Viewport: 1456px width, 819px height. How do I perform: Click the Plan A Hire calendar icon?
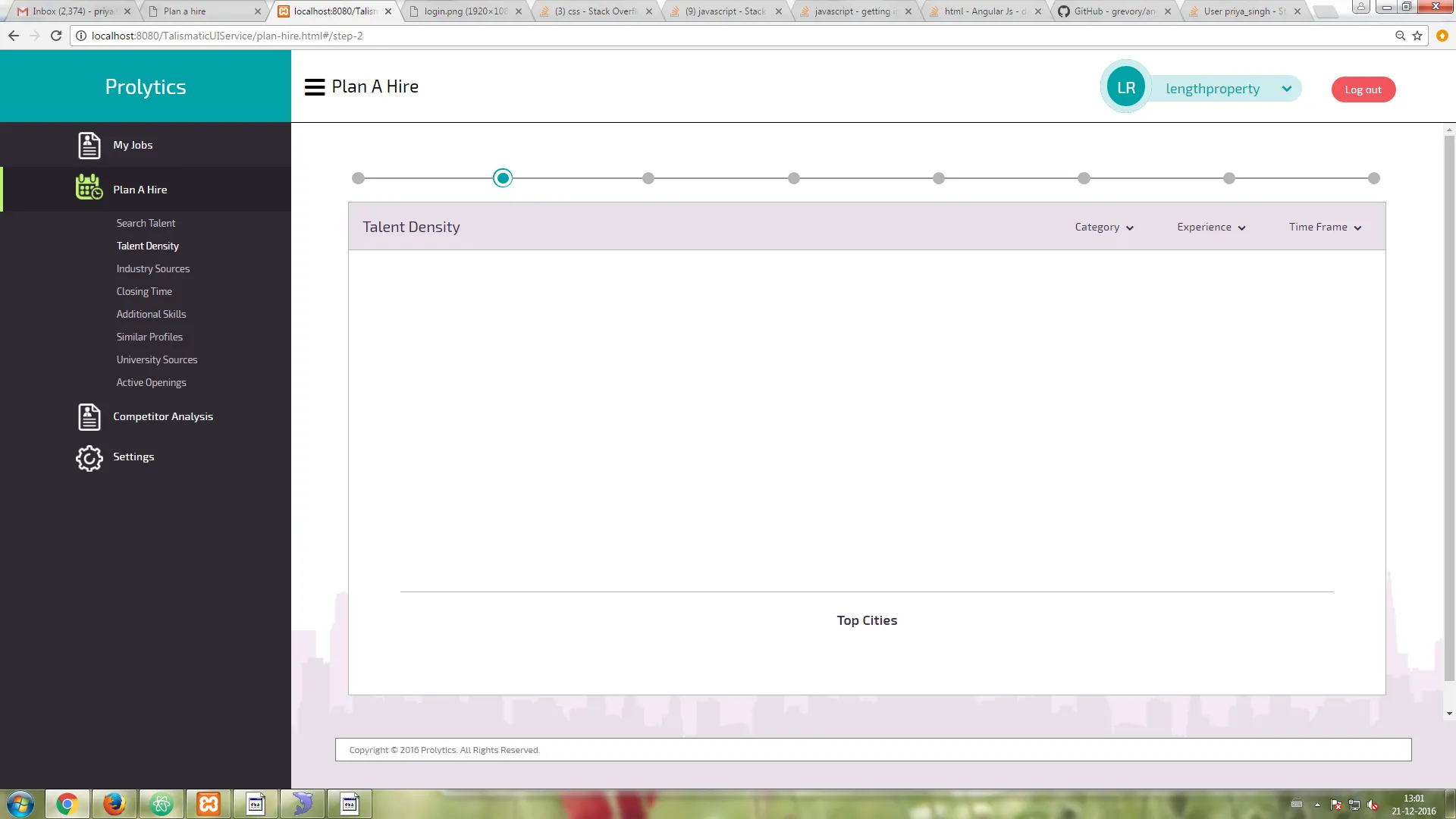click(x=89, y=187)
